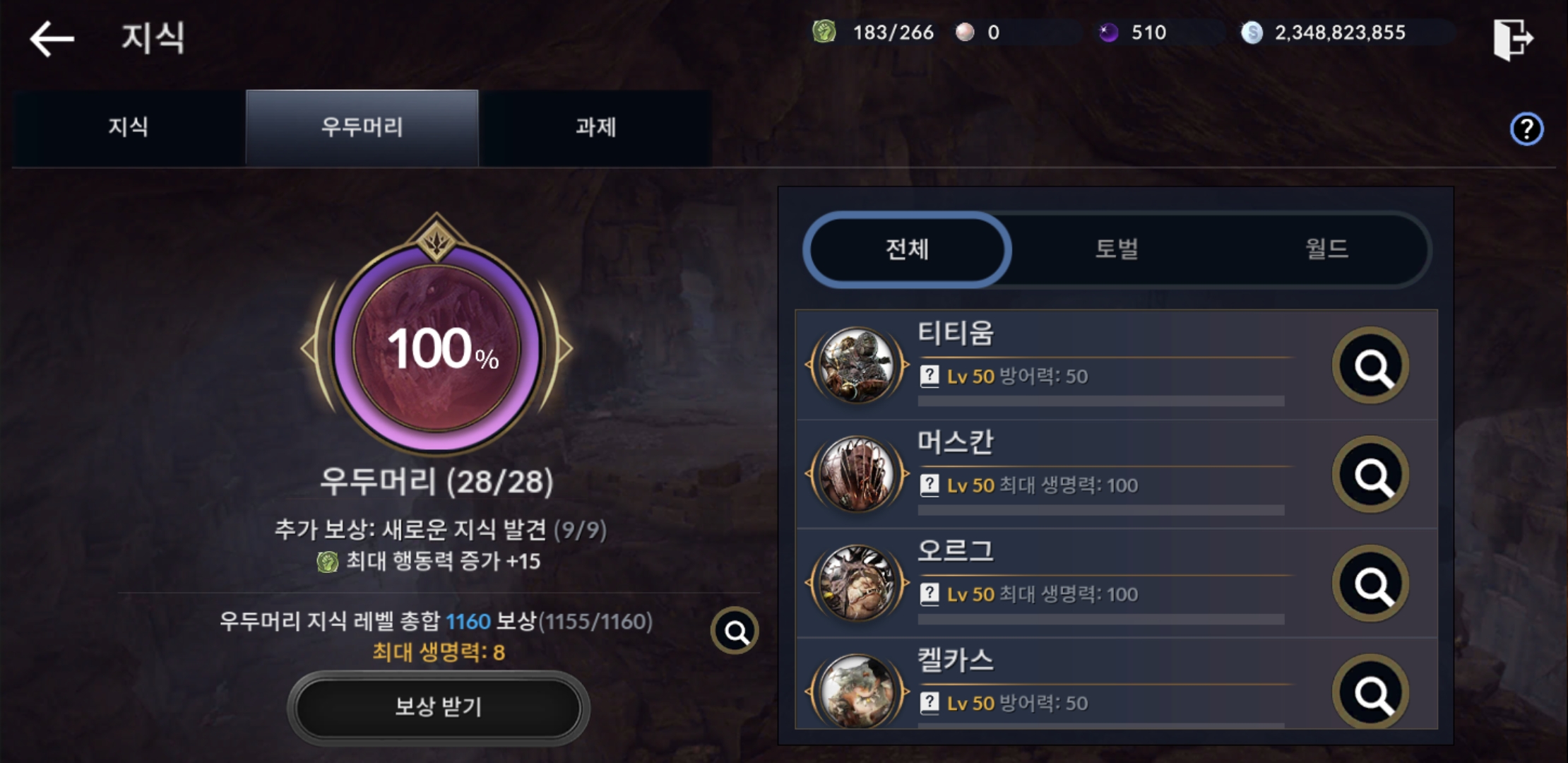Viewport: 1568px width, 763px height.
Task: Open the help question mark icon
Action: point(1526,129)
